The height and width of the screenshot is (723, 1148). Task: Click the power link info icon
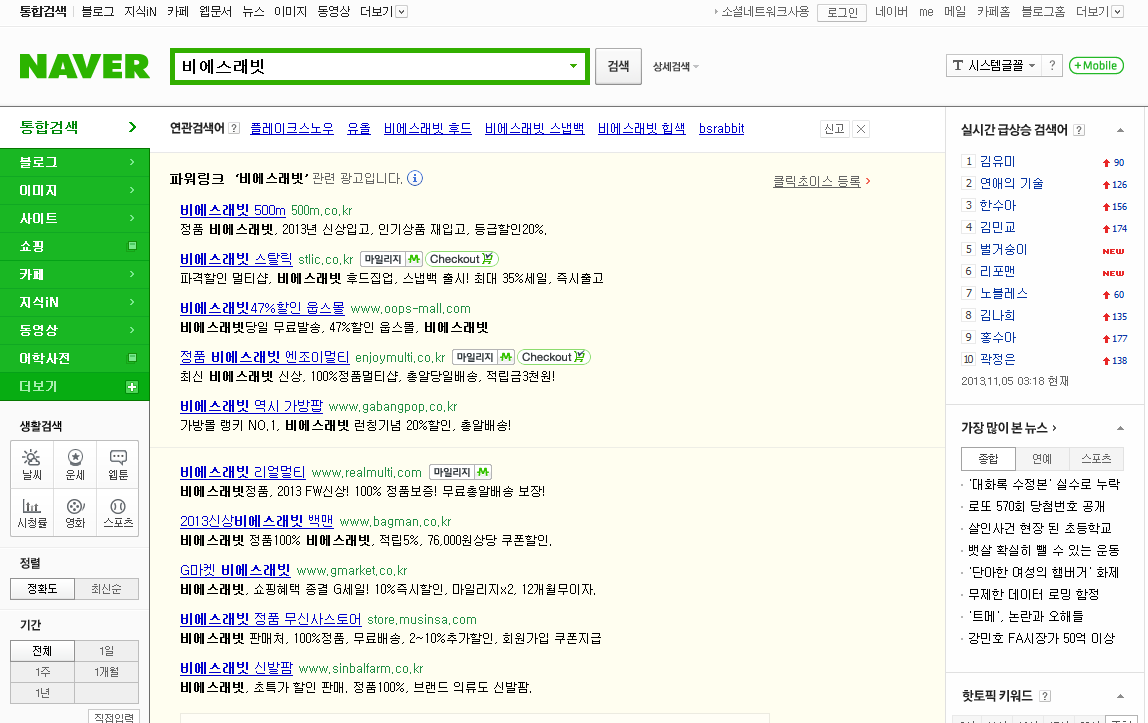click(415, 178)
